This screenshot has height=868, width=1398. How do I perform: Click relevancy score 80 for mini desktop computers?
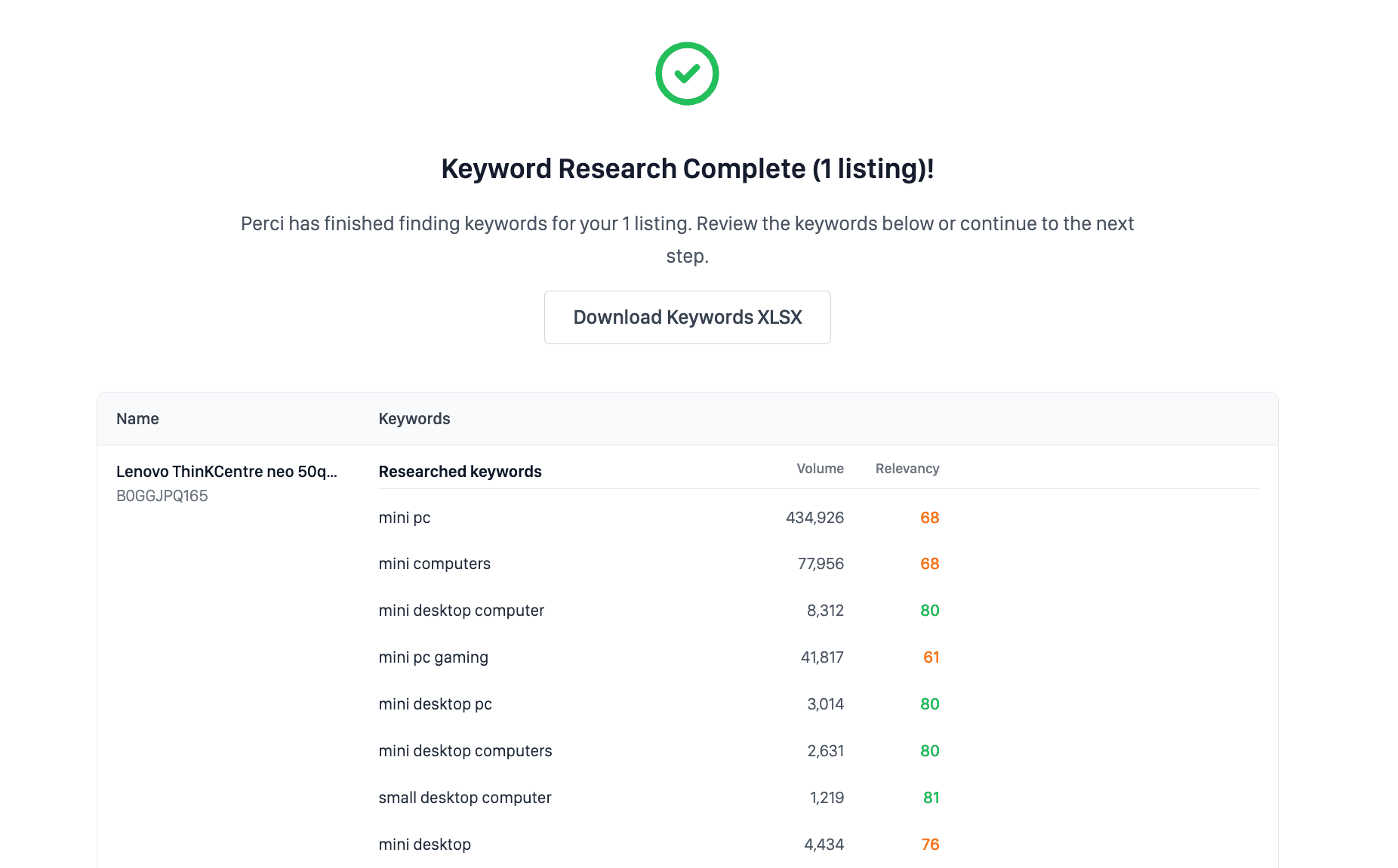(x=929, y=751)
